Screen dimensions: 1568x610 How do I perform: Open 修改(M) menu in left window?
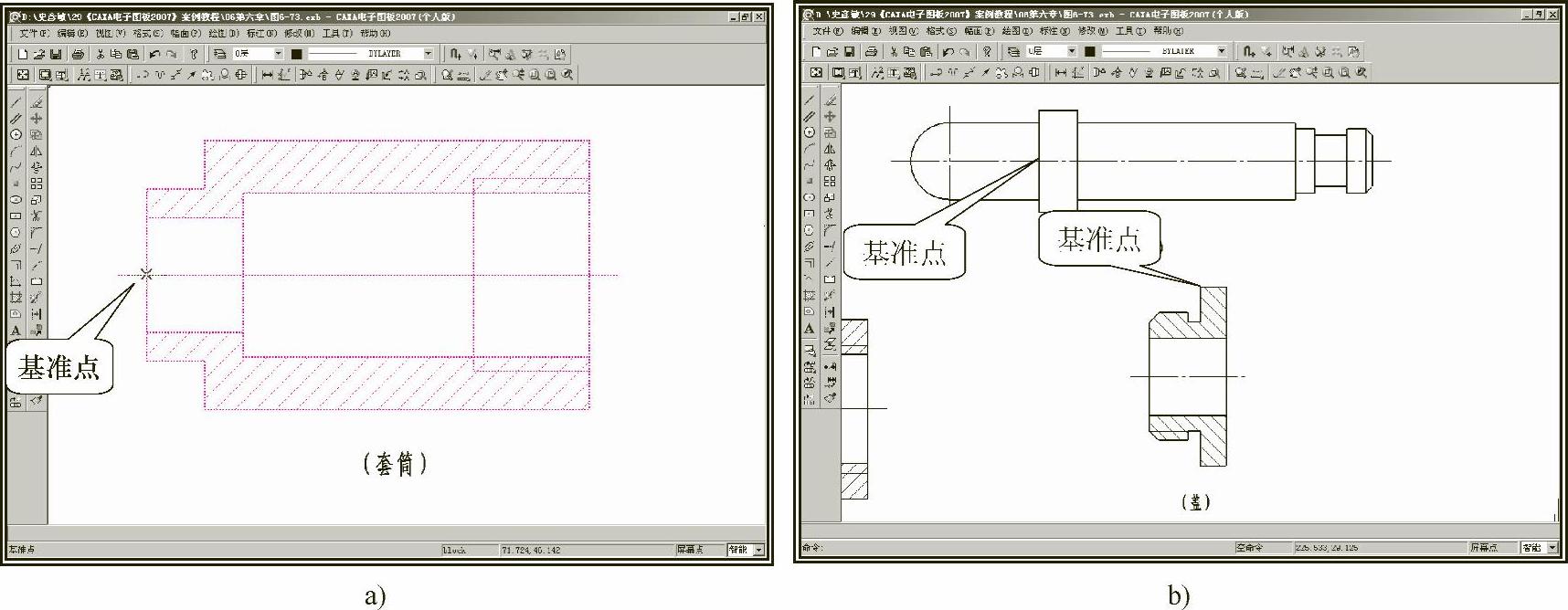click(299, 34)
